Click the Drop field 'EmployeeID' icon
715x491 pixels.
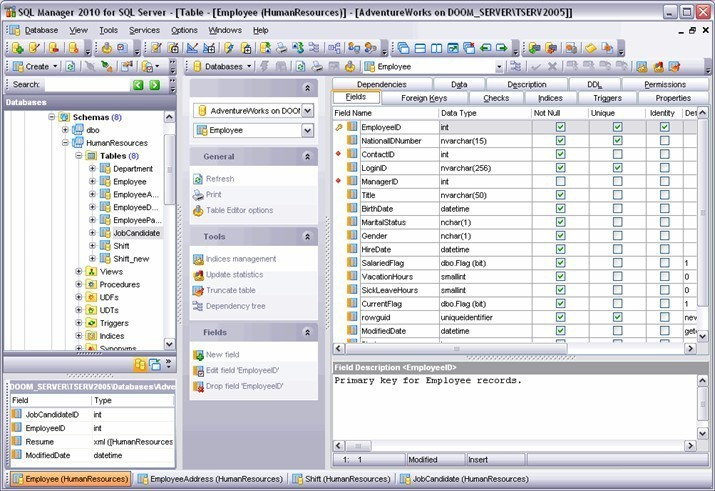[198, 387]
